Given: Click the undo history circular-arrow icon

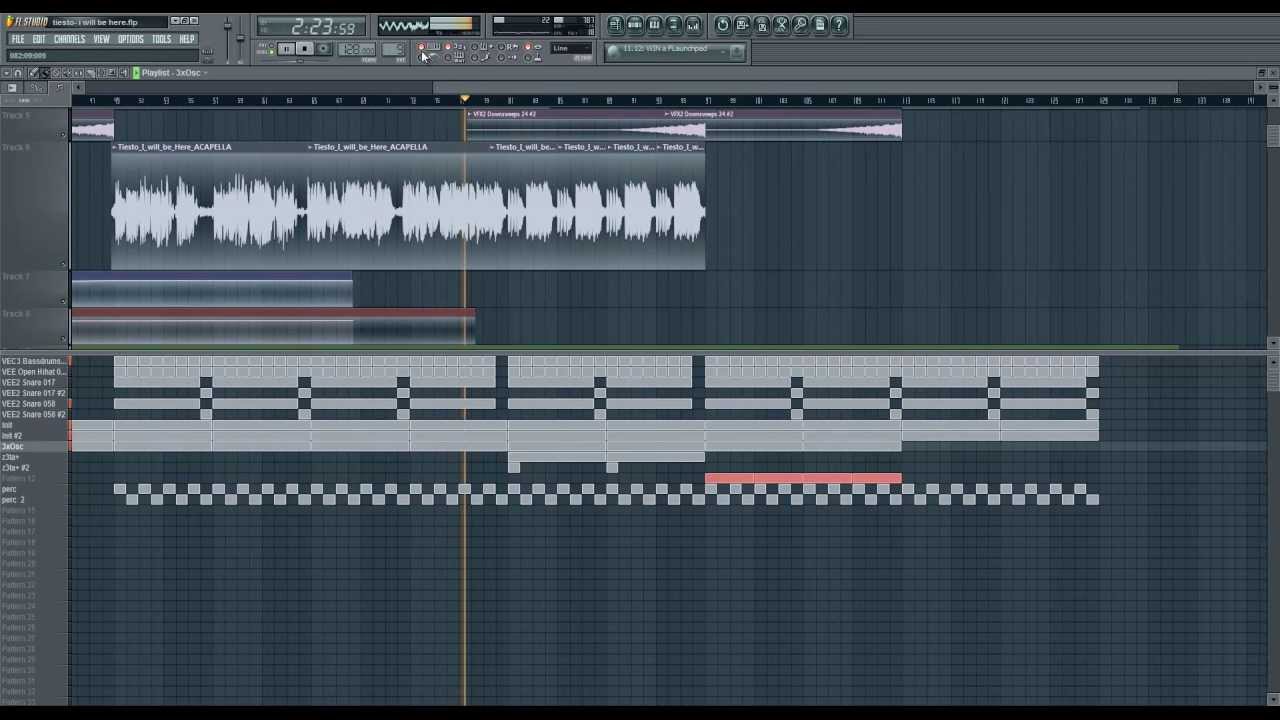Looking at the screenshot, I should [723, 25].
